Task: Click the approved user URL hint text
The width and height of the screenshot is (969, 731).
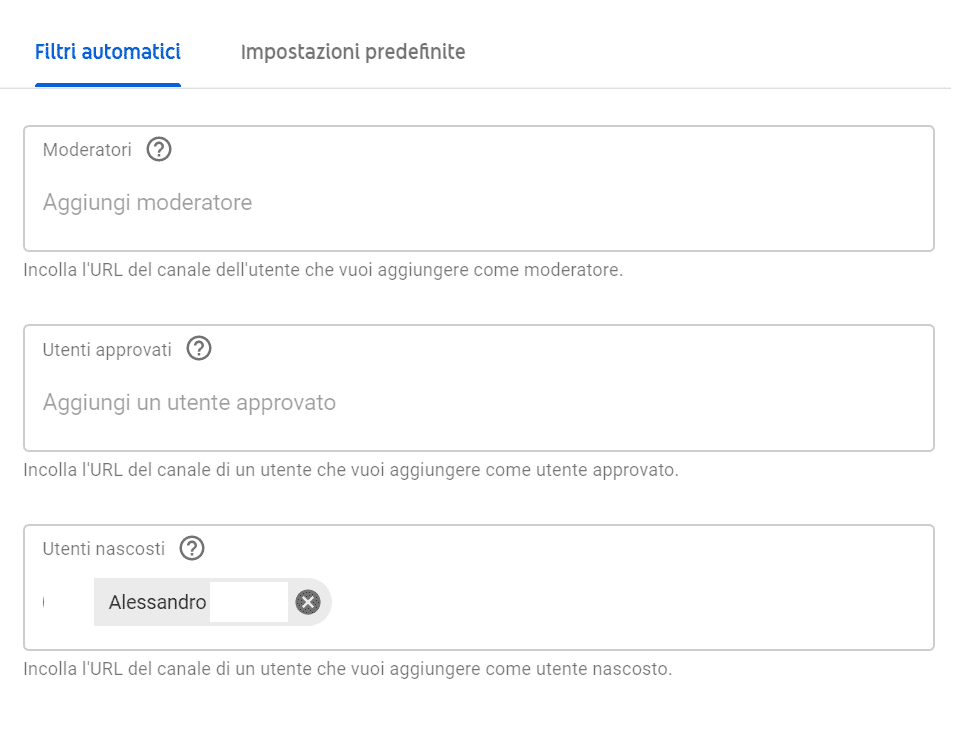Action: click(x=351, y=470)
